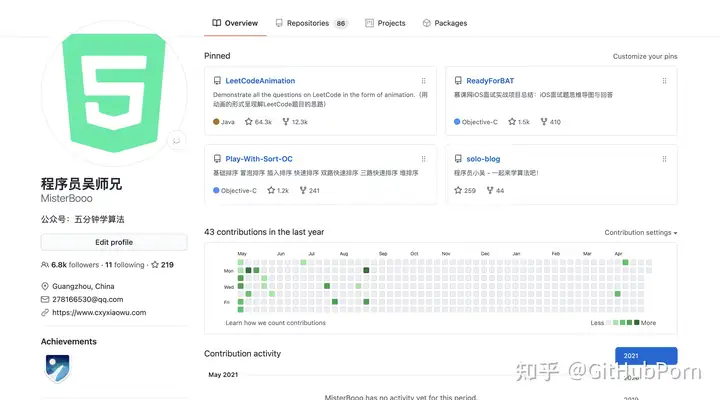Click the envelope icon beside the email
Viewport: 720px width, 400px height.
(45, 299)
